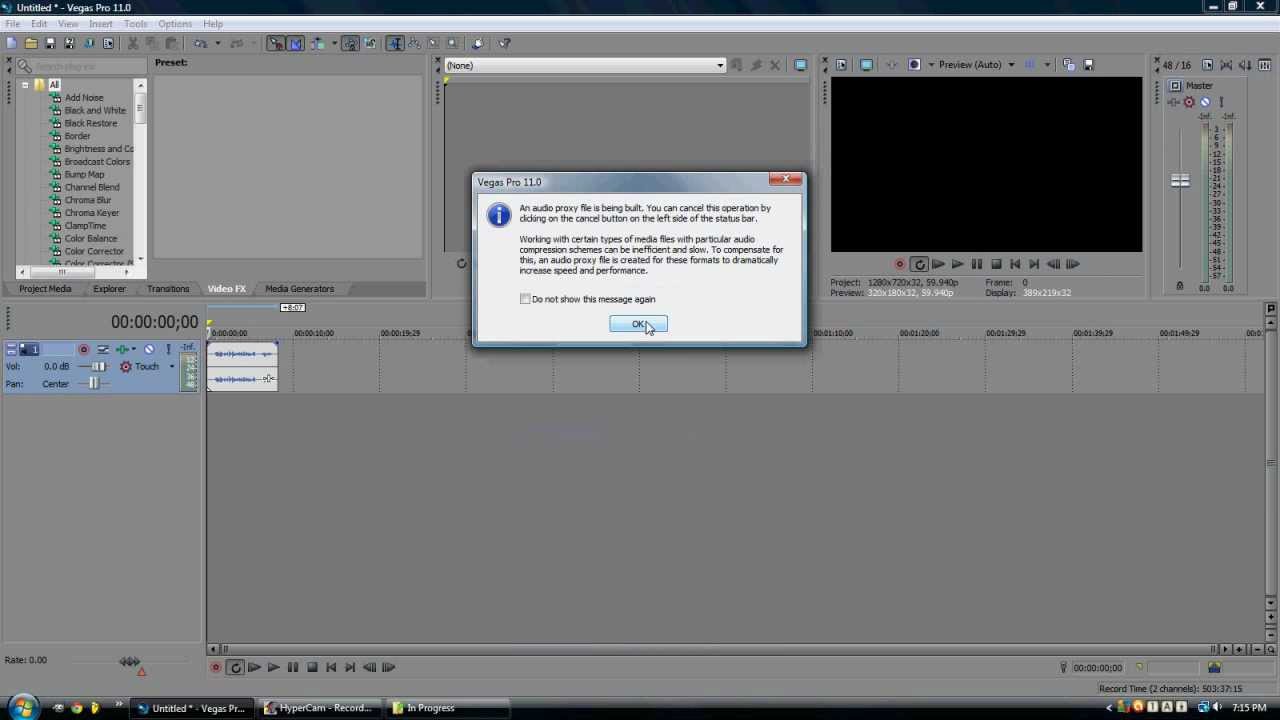Click Record button under video preview
Viewport: 1280px width, 720px height.
[x=899, y=264]
